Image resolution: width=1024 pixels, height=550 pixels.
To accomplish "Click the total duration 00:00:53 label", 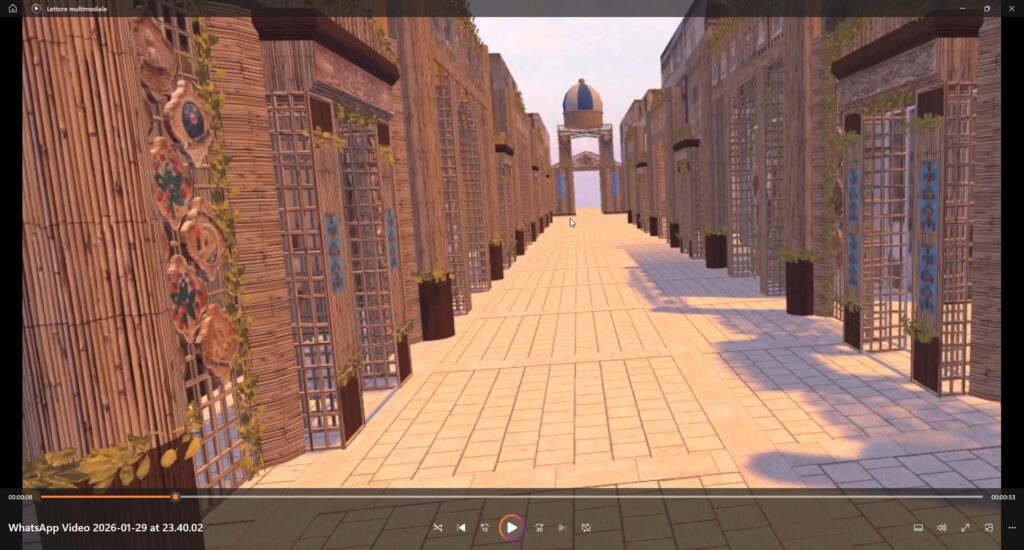I will [1003, 497].
